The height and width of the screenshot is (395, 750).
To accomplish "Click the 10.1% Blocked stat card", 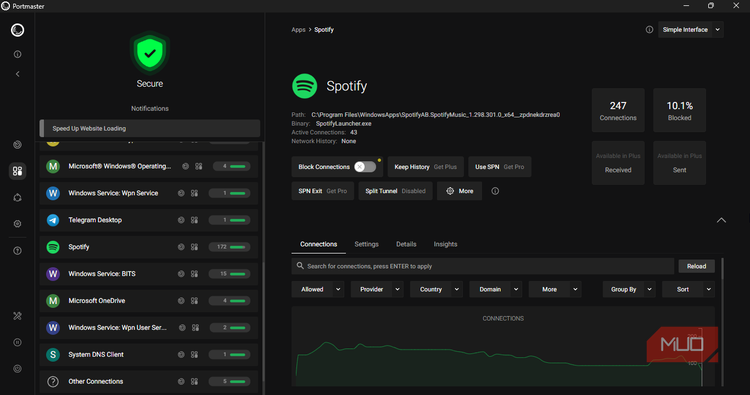I will tap(679, 110).
